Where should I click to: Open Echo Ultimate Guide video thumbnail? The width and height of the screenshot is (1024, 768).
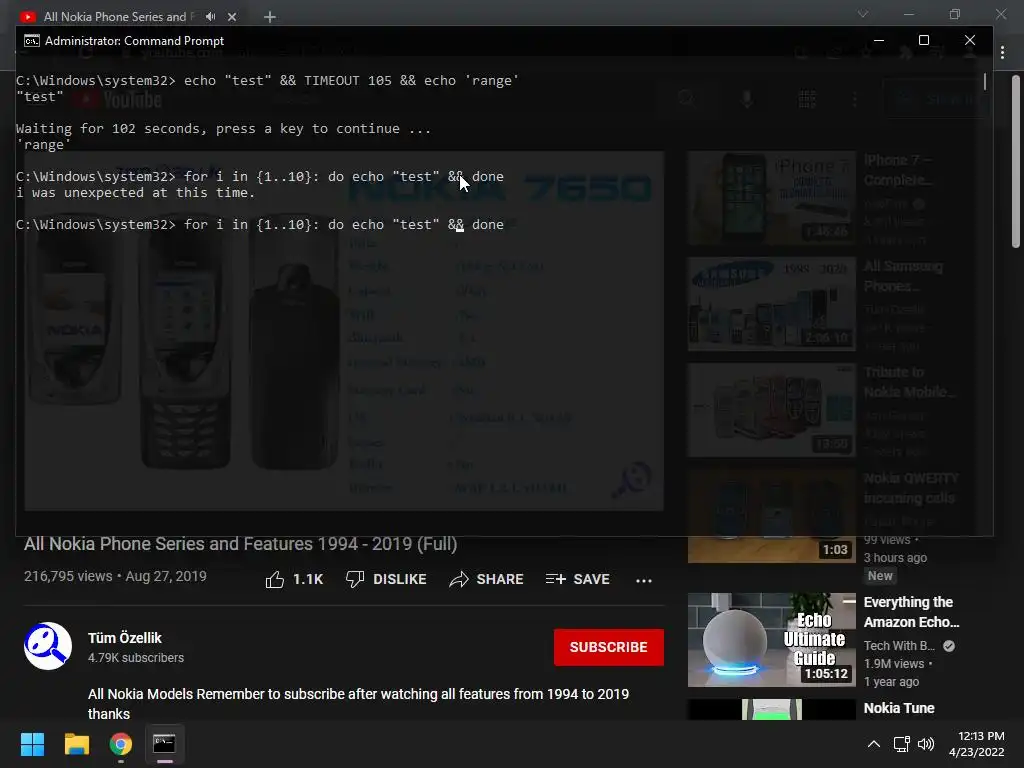771,640
